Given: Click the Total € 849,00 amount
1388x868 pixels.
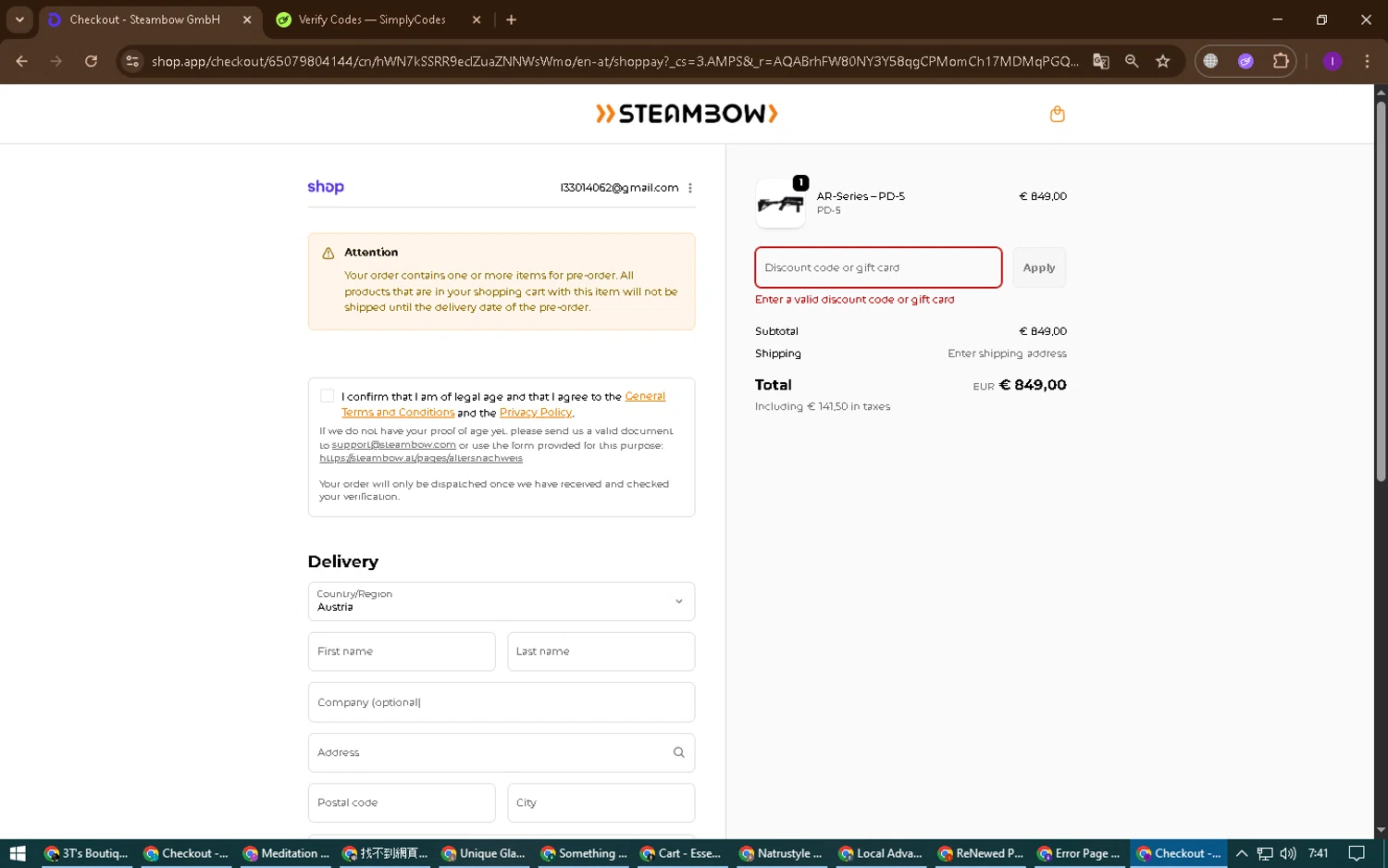Looking at the screenshot, I should (1033, 385).
